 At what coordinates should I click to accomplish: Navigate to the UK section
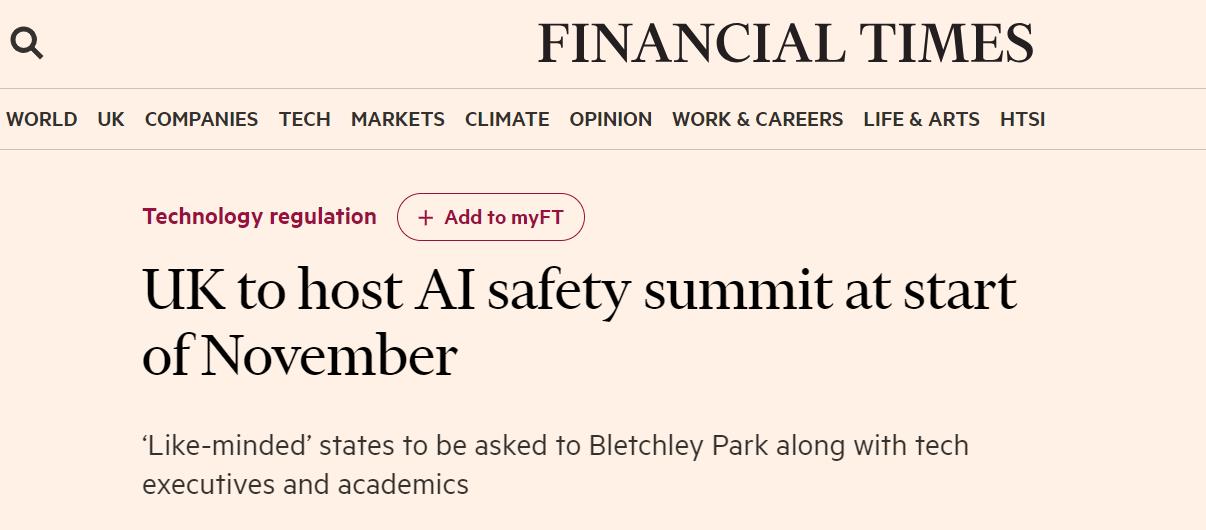click(x=111, y=119)
